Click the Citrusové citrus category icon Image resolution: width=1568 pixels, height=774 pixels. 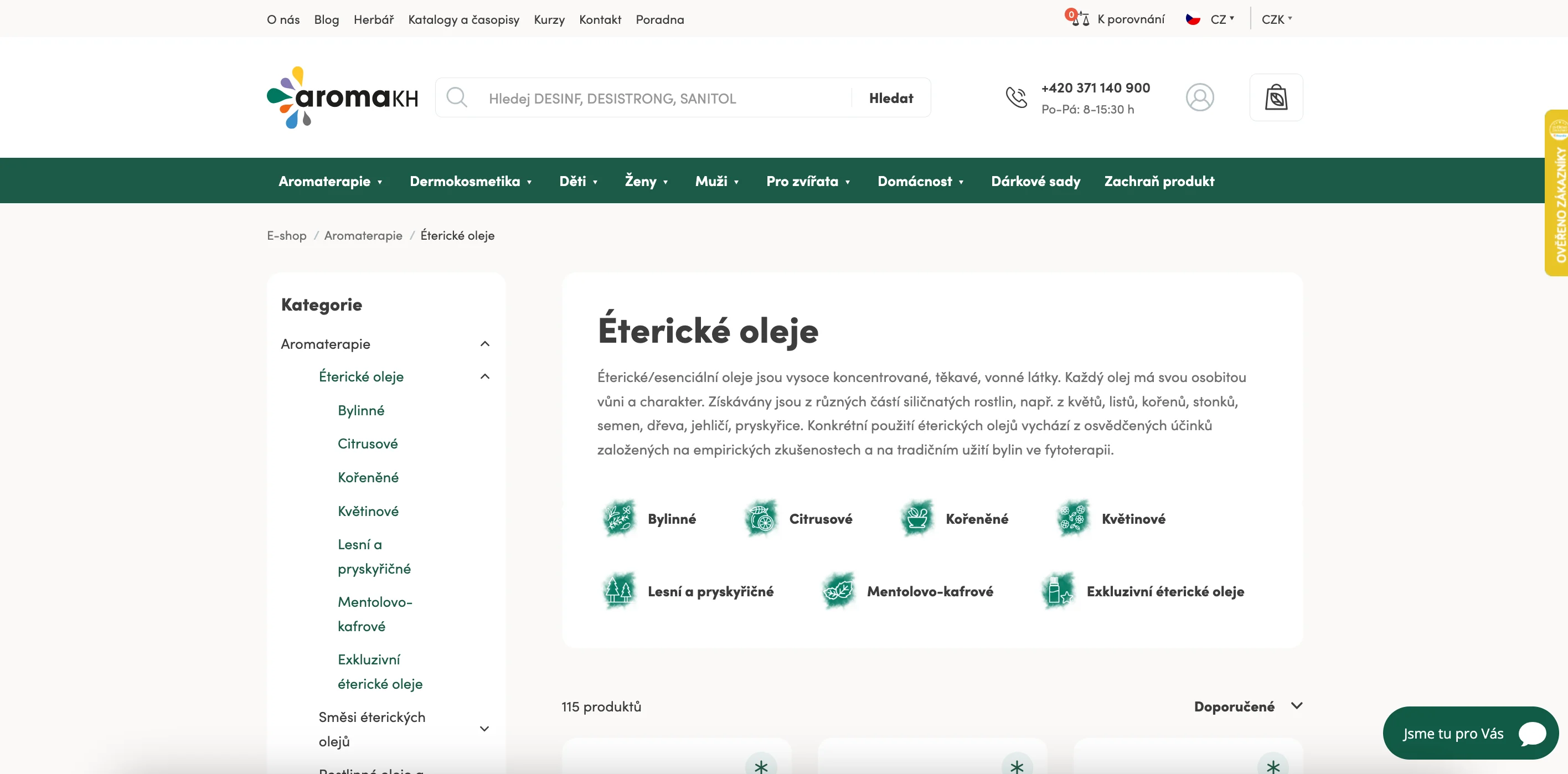click(x=761, y=518)
